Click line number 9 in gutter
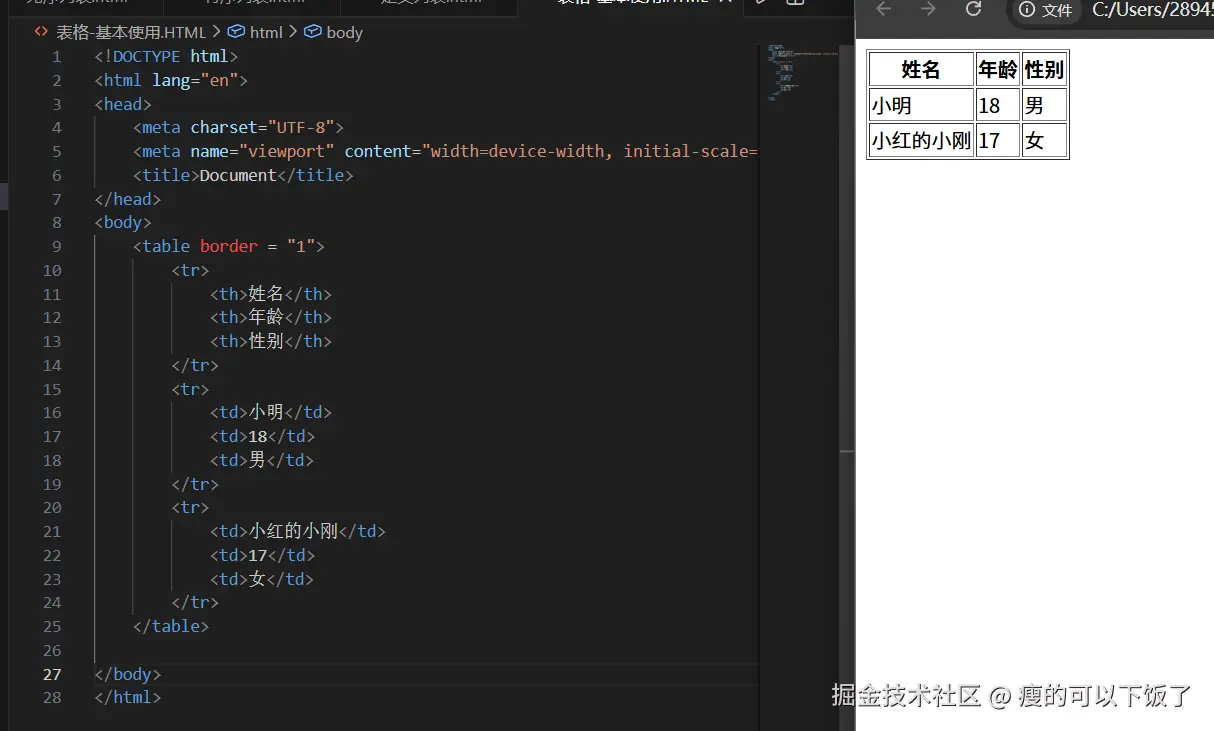 point(57,246)
